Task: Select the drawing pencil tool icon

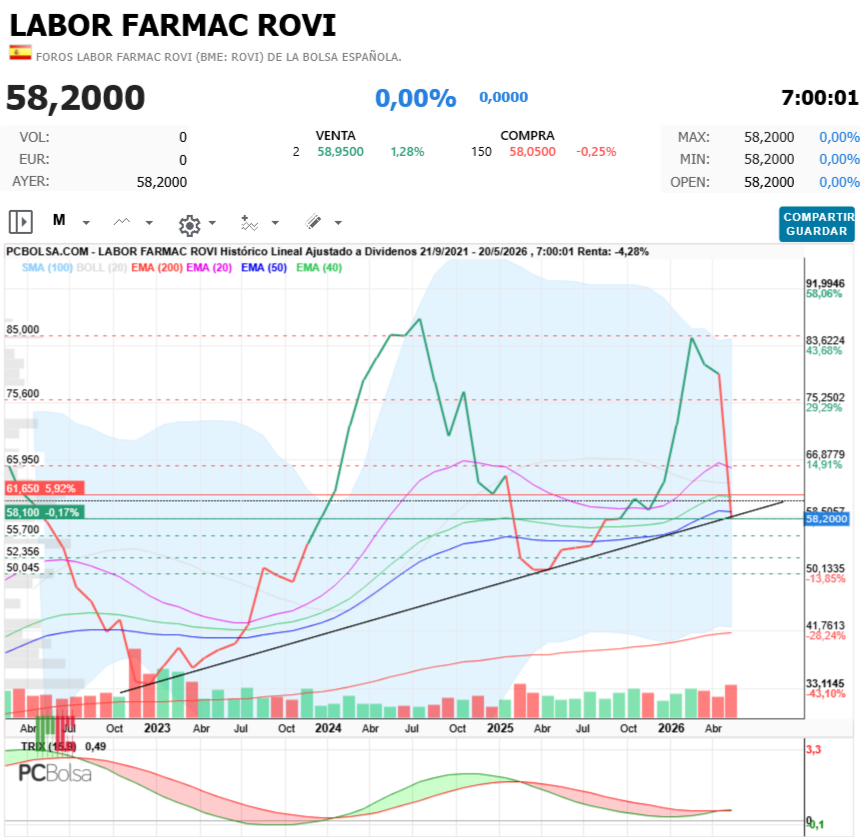Action: pos(313,222)
